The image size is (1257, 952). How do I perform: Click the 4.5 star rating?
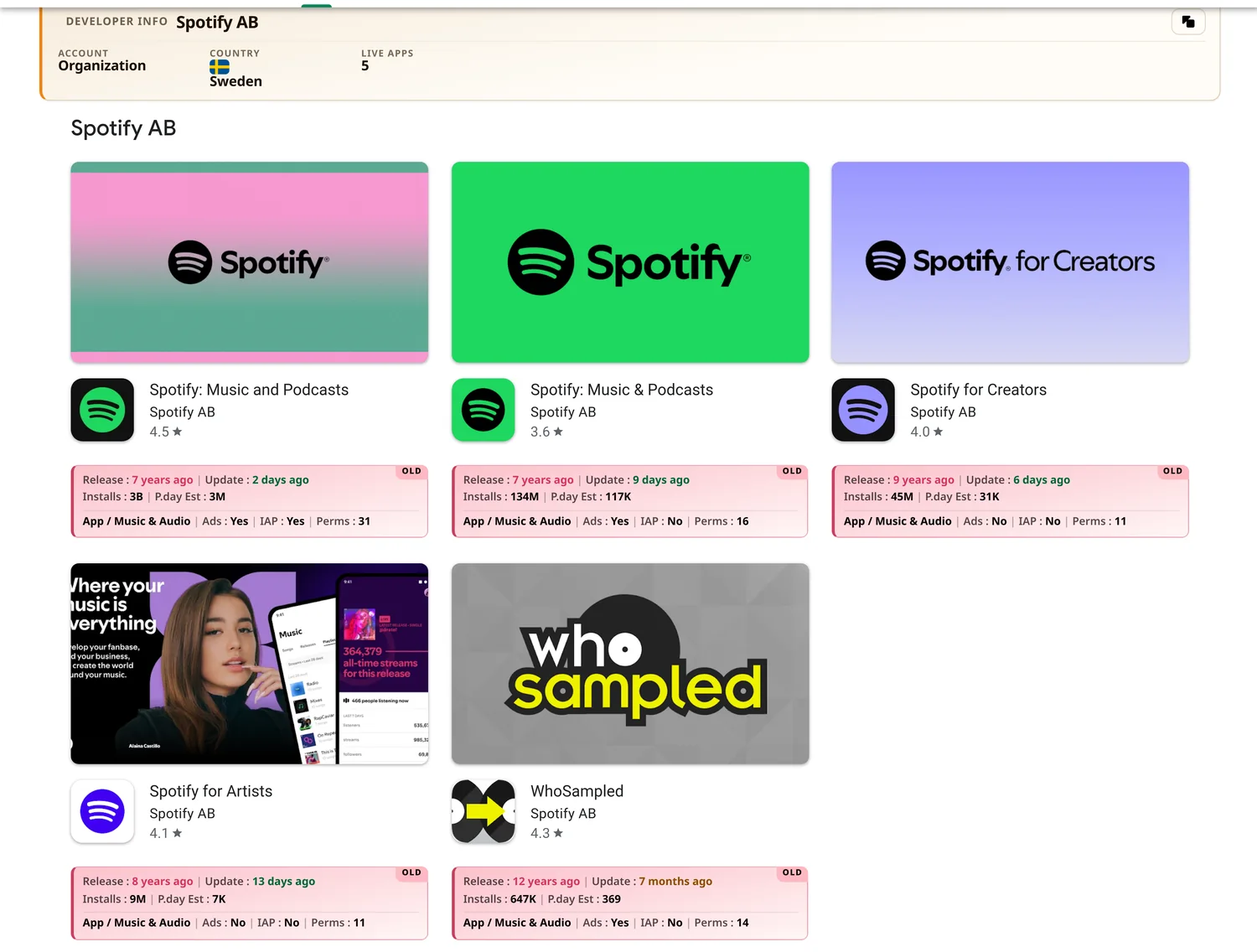tap(166, 432)
